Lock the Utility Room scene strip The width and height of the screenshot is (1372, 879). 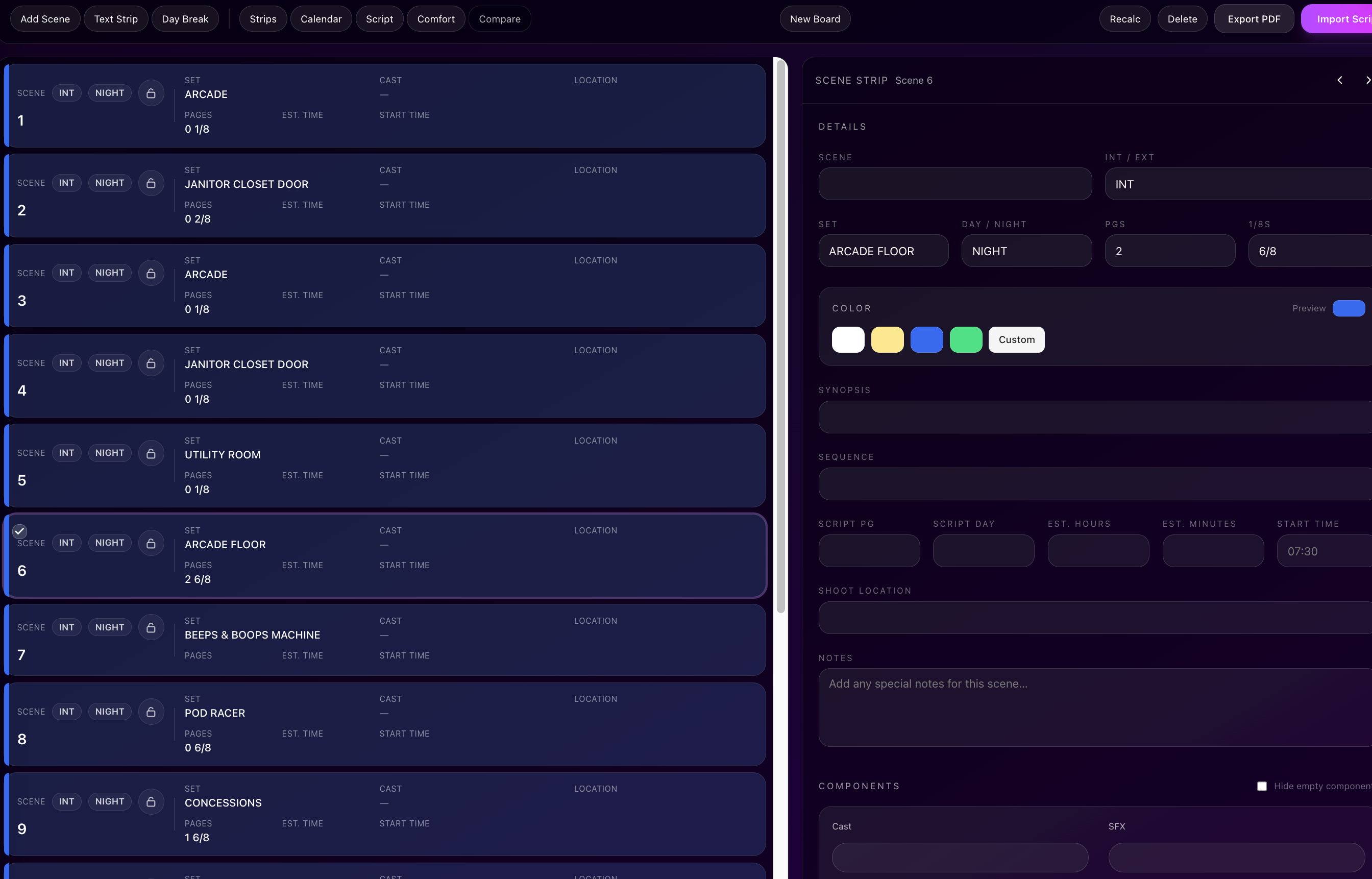click(x=151, y=453)
